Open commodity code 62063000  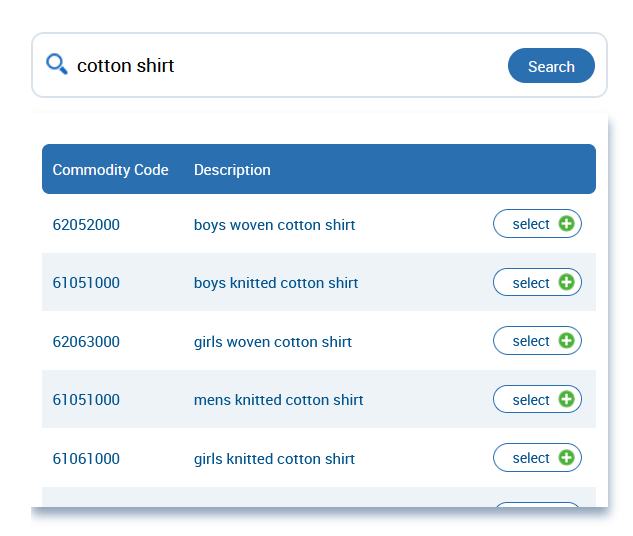pyautogui.click(x=86, y=342)
